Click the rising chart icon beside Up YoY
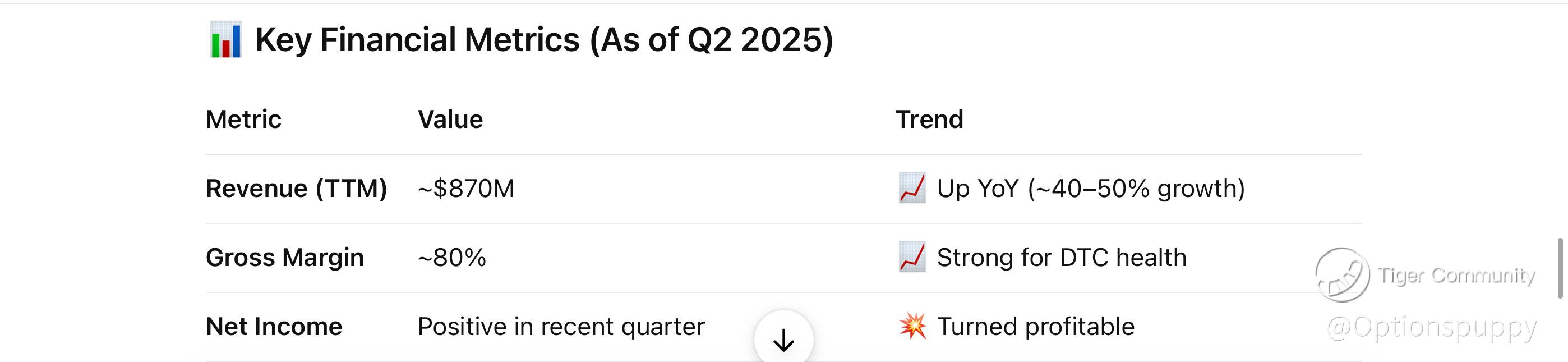 (x=912, y=187)
